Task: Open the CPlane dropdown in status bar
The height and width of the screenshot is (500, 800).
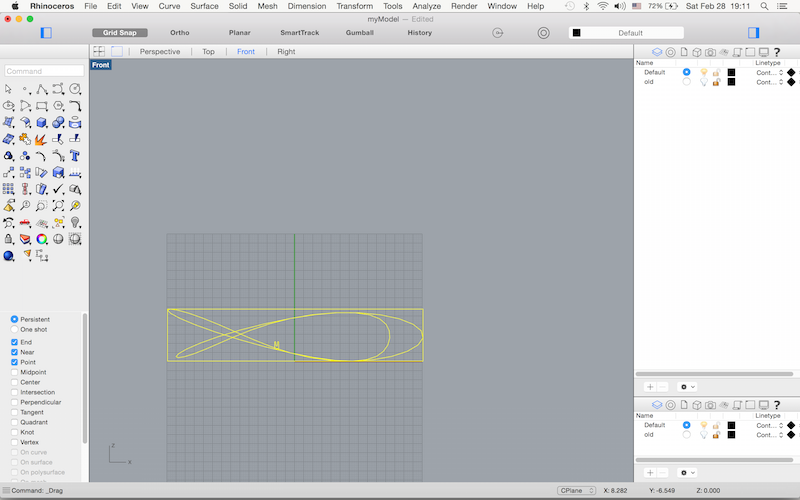Action: pyautogui.click(x=577, y=490)
